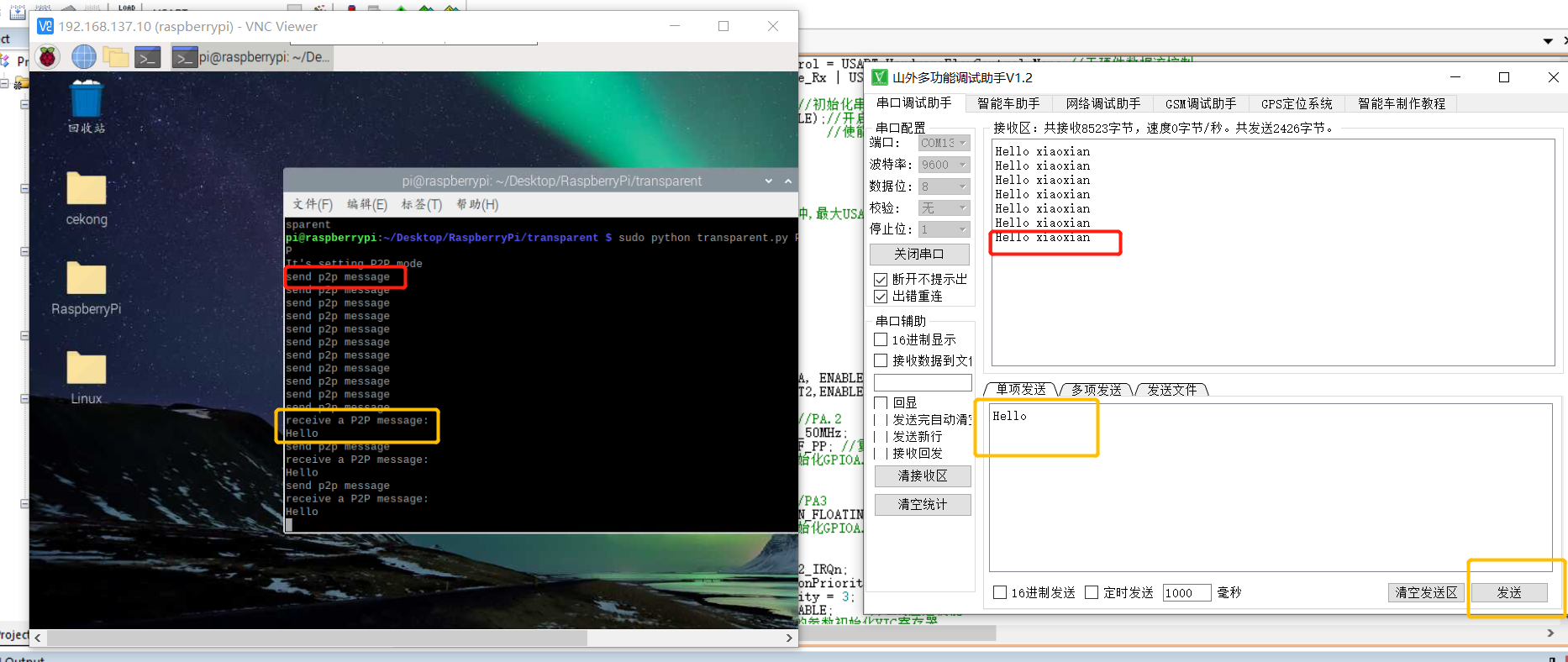1568x662 pixels.
Task: Open the 停止位 dropdown
Action: coord(944,229)
